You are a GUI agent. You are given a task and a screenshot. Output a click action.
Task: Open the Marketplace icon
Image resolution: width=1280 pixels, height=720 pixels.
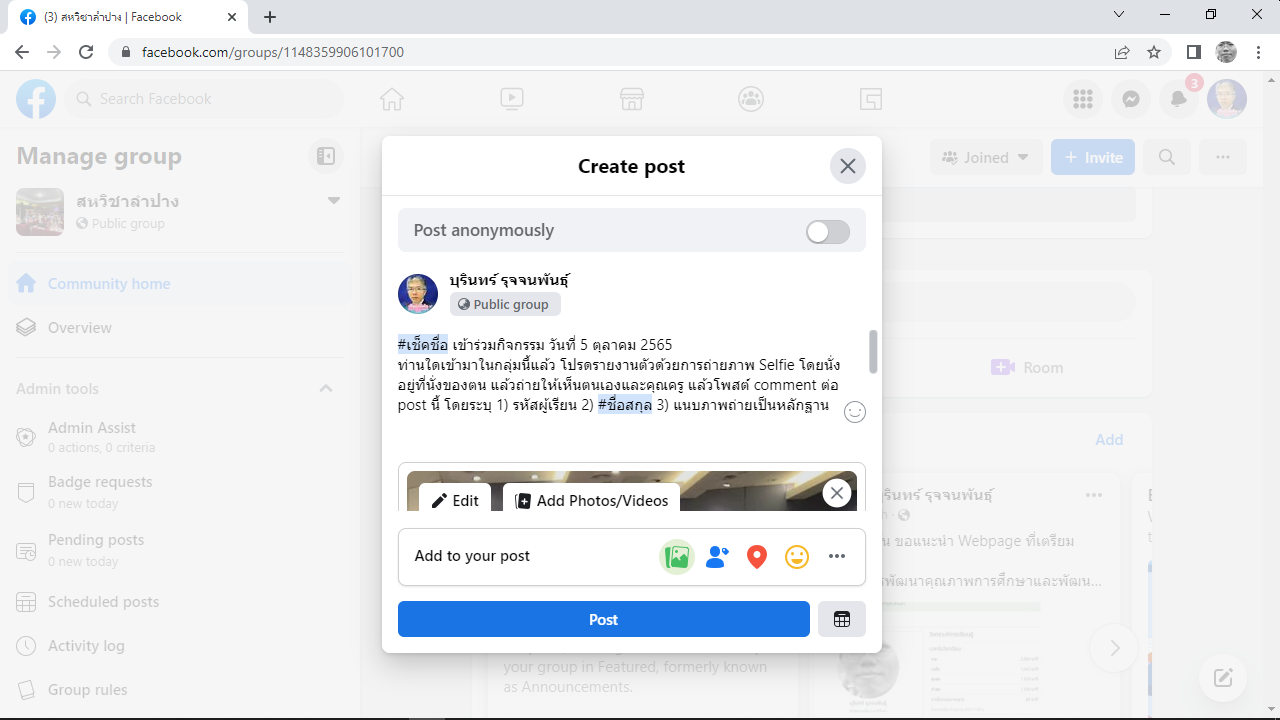pos(631,99)
